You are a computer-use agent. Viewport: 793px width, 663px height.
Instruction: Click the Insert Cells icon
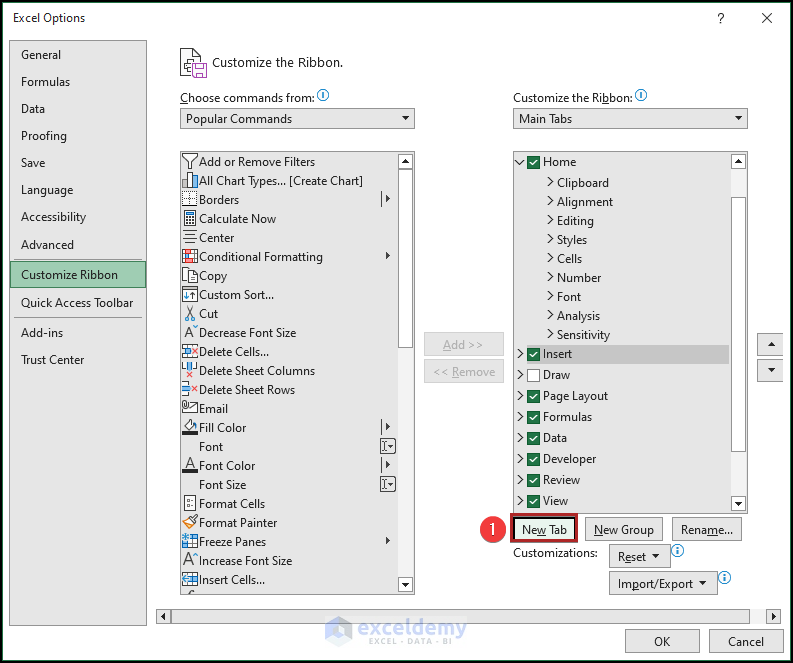[x=190, y=579]
